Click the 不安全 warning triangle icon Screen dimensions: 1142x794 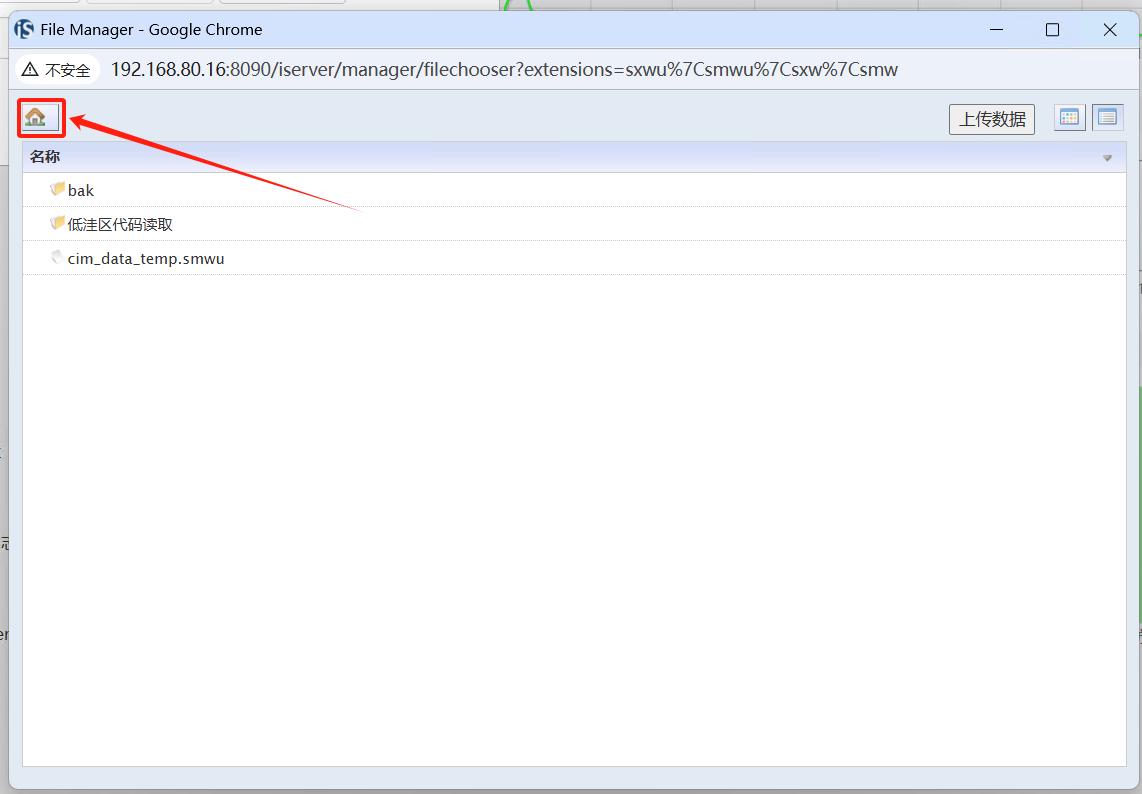point(30,70)
